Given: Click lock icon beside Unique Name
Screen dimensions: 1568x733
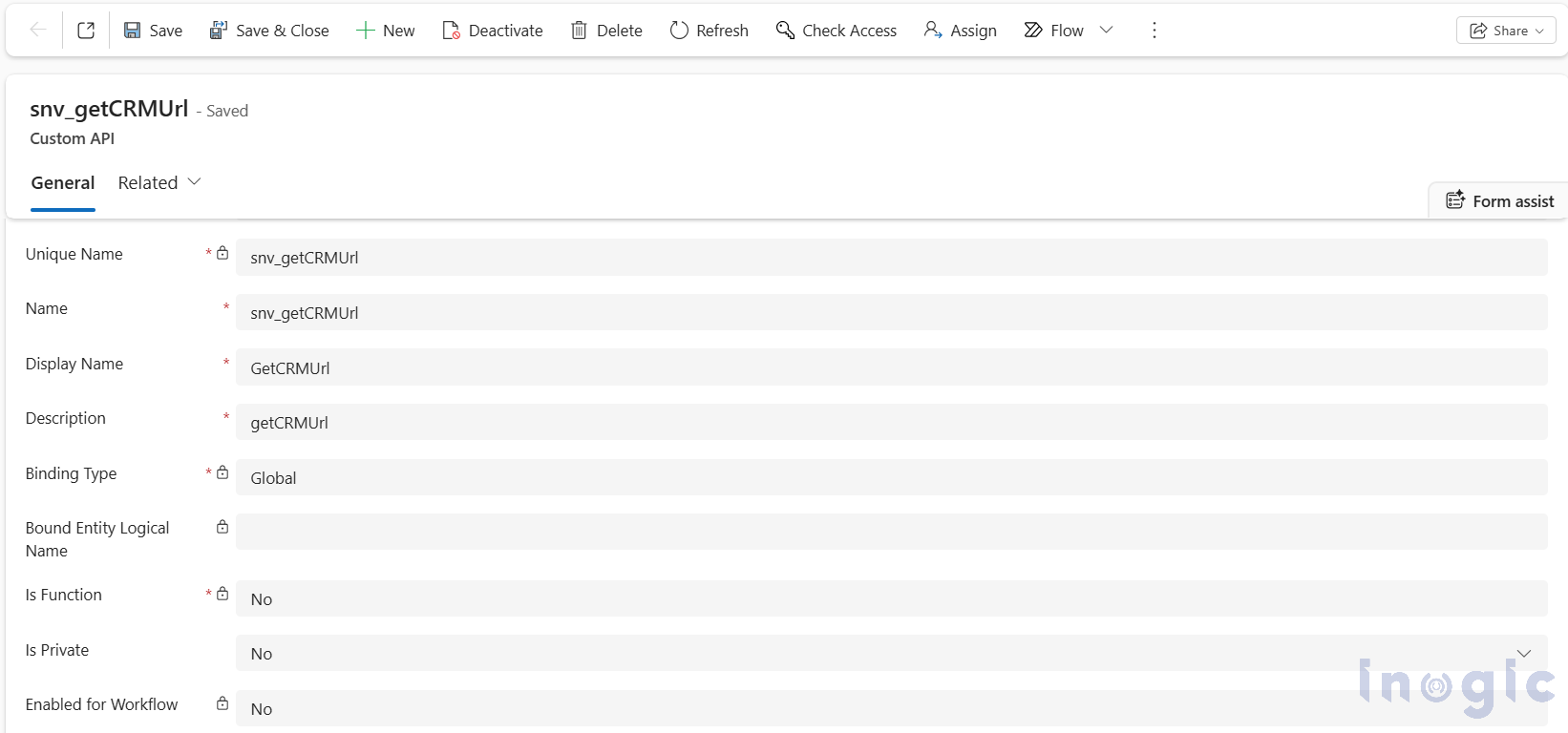Looking at the screenshot, I should pos(222,253).
